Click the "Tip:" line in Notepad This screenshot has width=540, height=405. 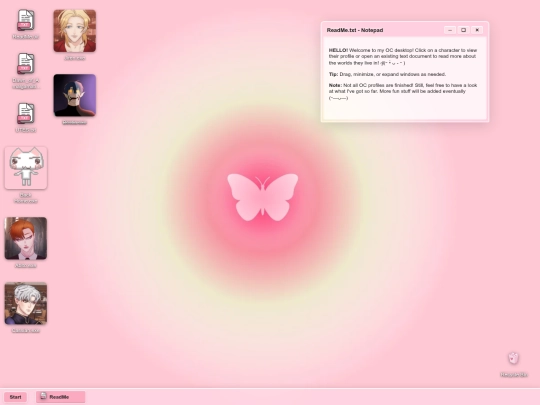tap(387, 74)
